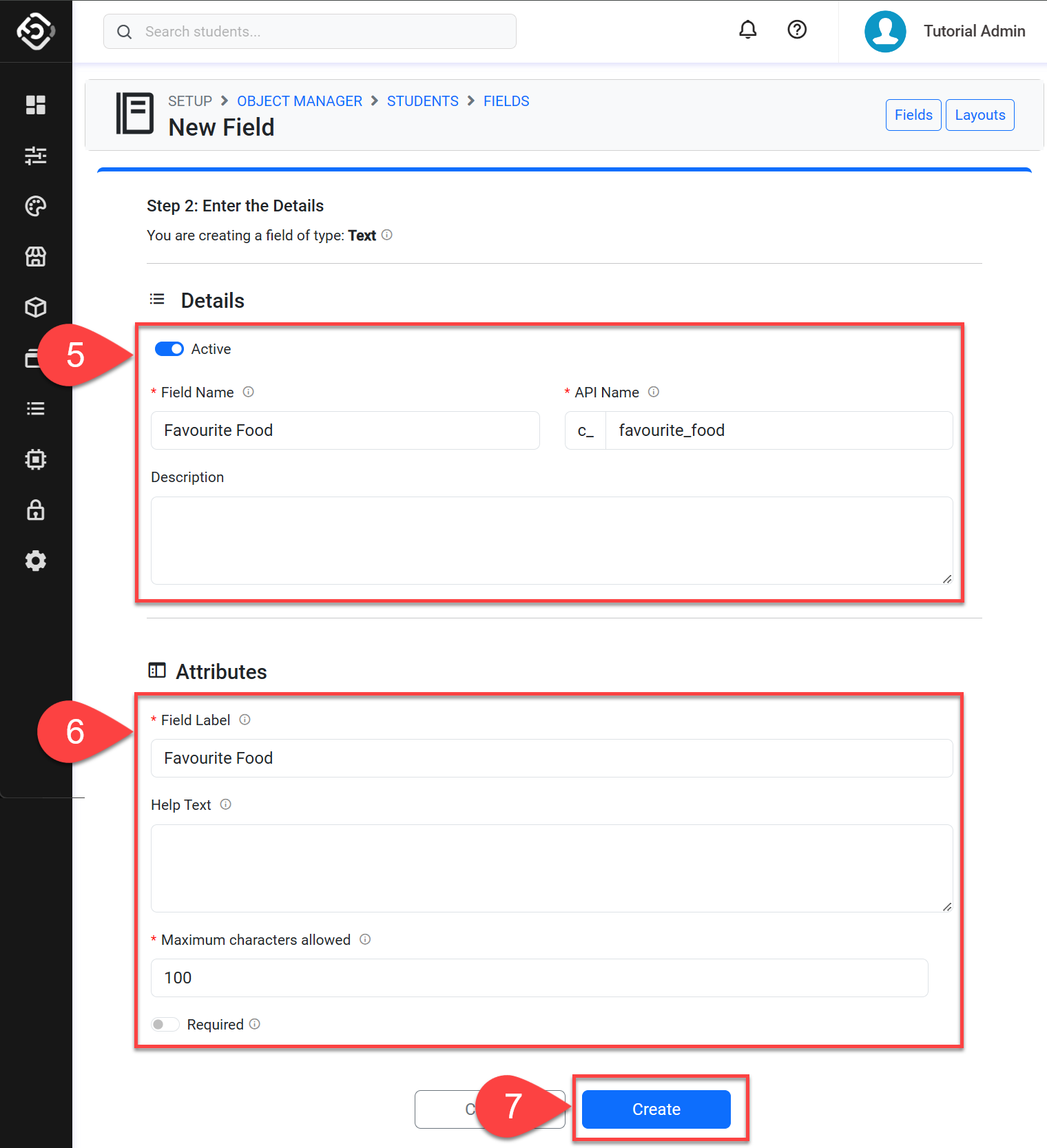Switch to the Layouts tab button
The image size is (1047, 1148).
979,115
